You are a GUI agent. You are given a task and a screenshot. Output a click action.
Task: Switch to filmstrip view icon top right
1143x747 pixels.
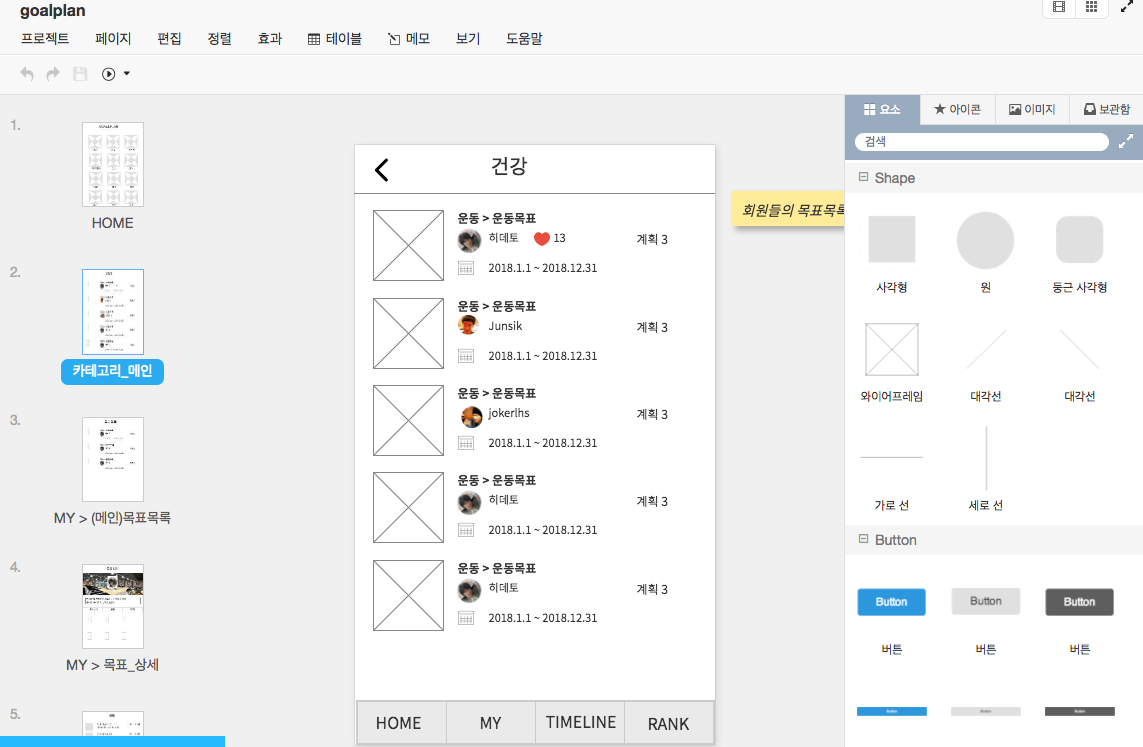point(1058,8)
